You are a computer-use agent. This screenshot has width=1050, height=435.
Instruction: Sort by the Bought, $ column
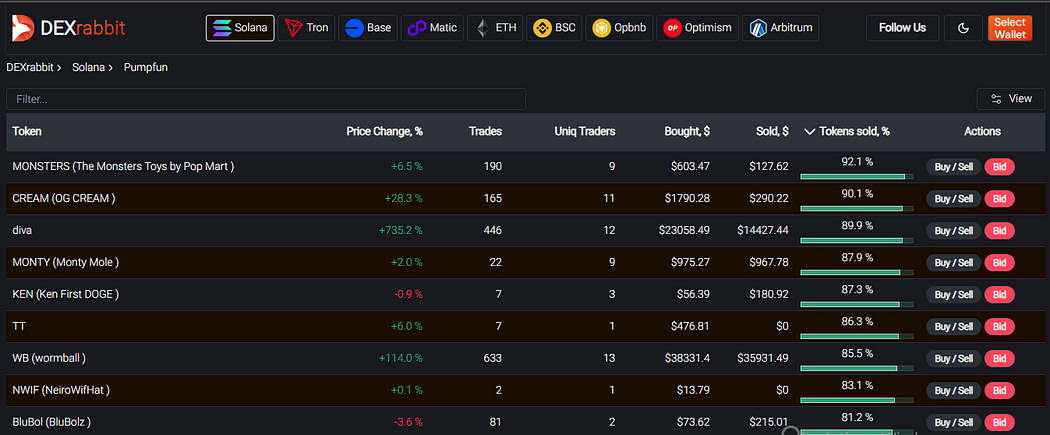pos(687,131)
